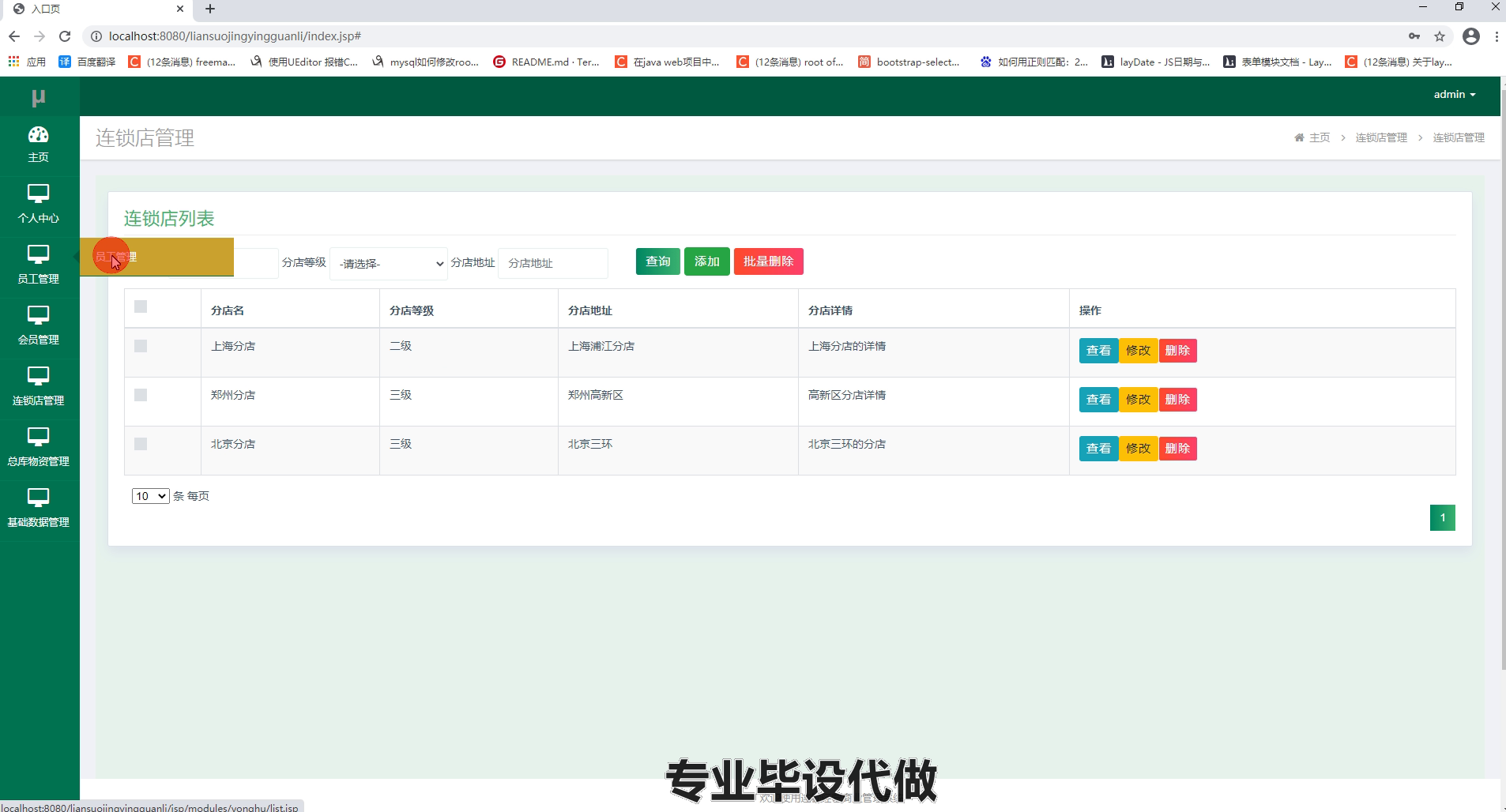
Task: Open admin user dropdown
Action: click(1454, 95)
